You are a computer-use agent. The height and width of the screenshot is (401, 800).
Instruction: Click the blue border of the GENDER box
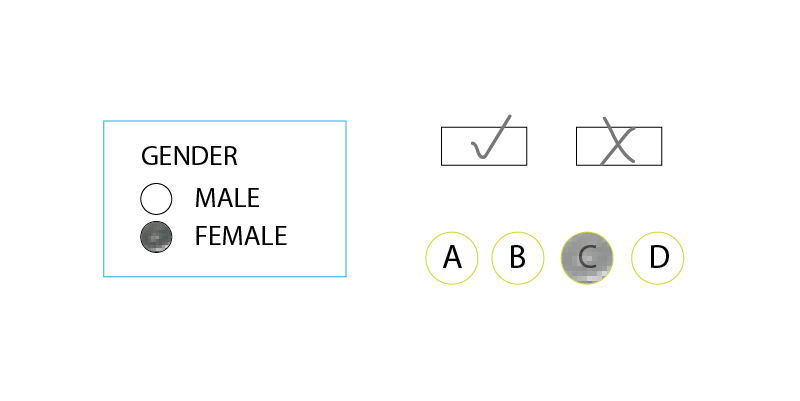coord(224,121)
